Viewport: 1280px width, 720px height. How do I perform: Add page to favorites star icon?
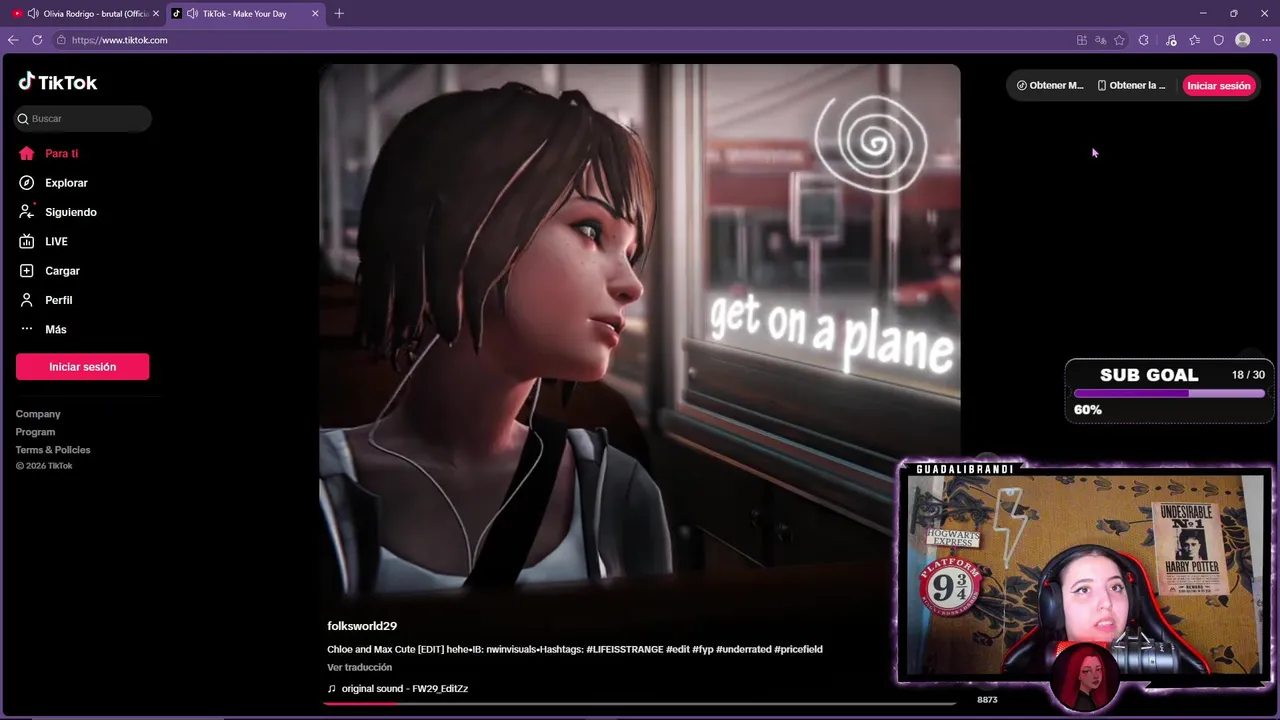pos(1119,40)
